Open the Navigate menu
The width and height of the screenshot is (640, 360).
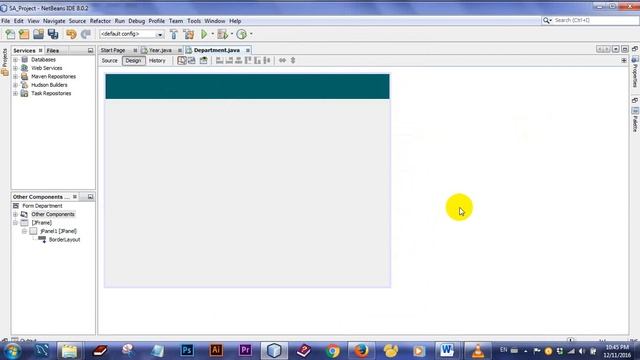click(54, 21)
